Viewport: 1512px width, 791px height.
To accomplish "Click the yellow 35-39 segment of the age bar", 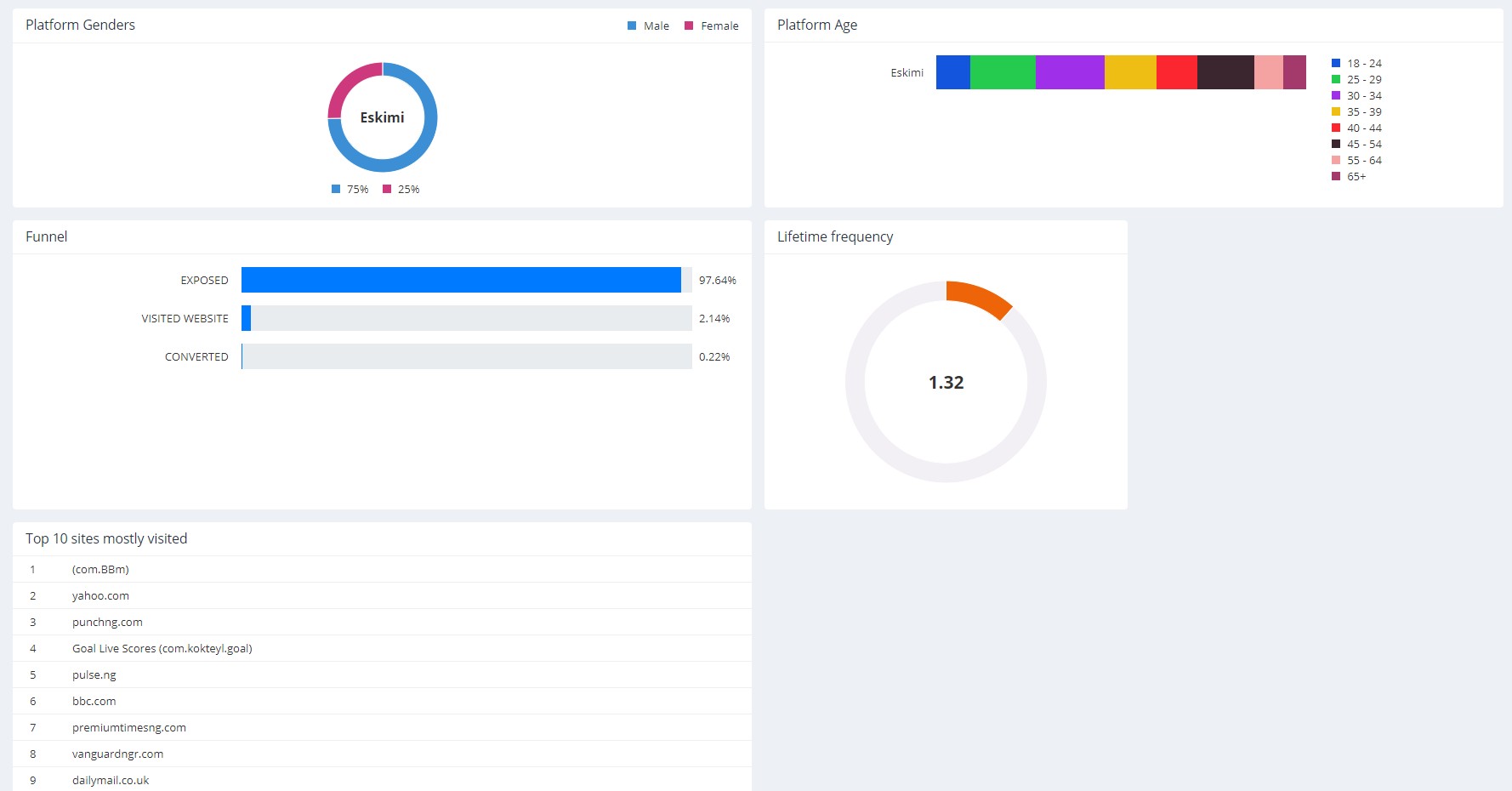I will (x=1130, y=72).
